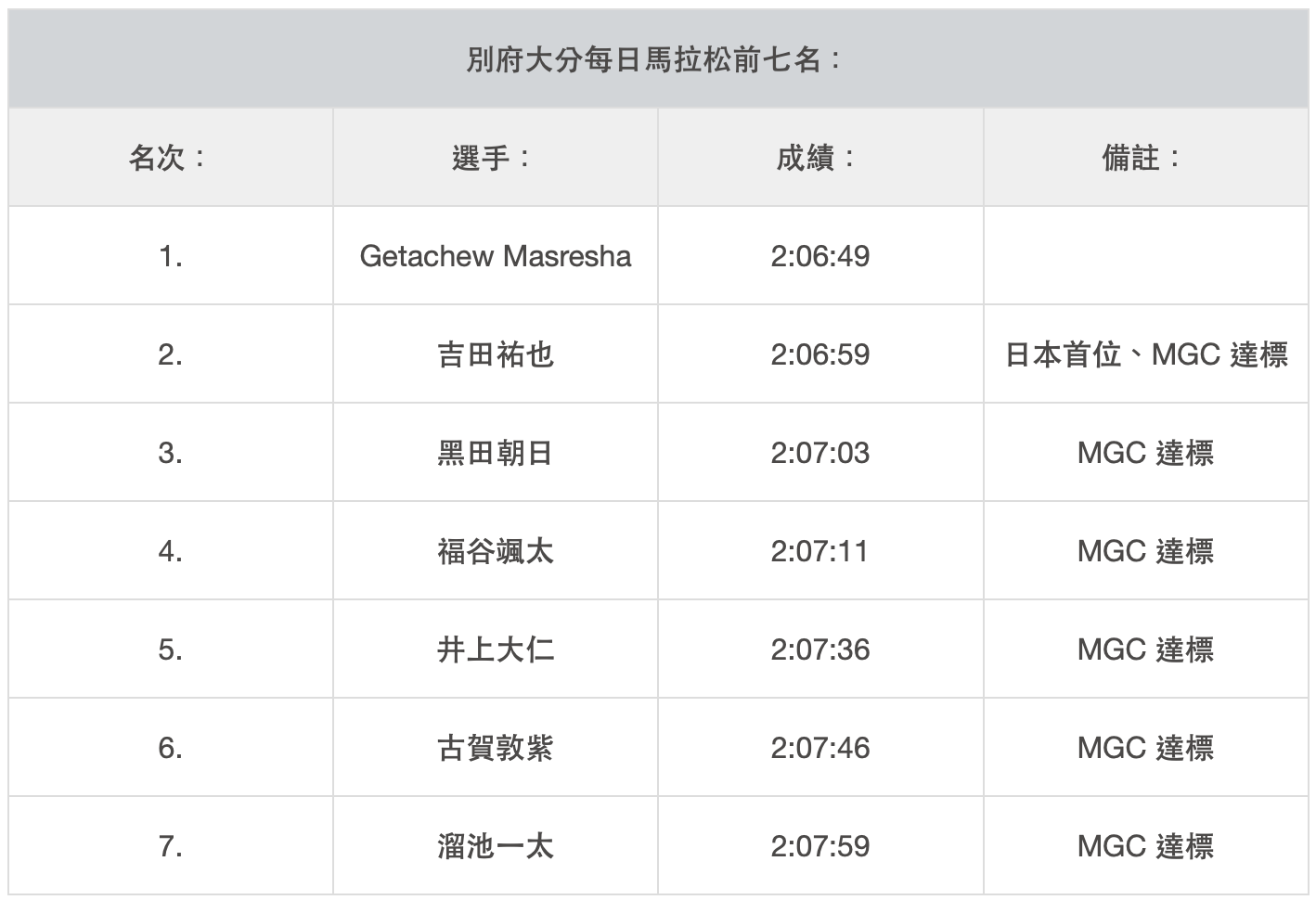Click the time 2:07:03
This screenshot has width=1316, height=900.
coord(819,453)
